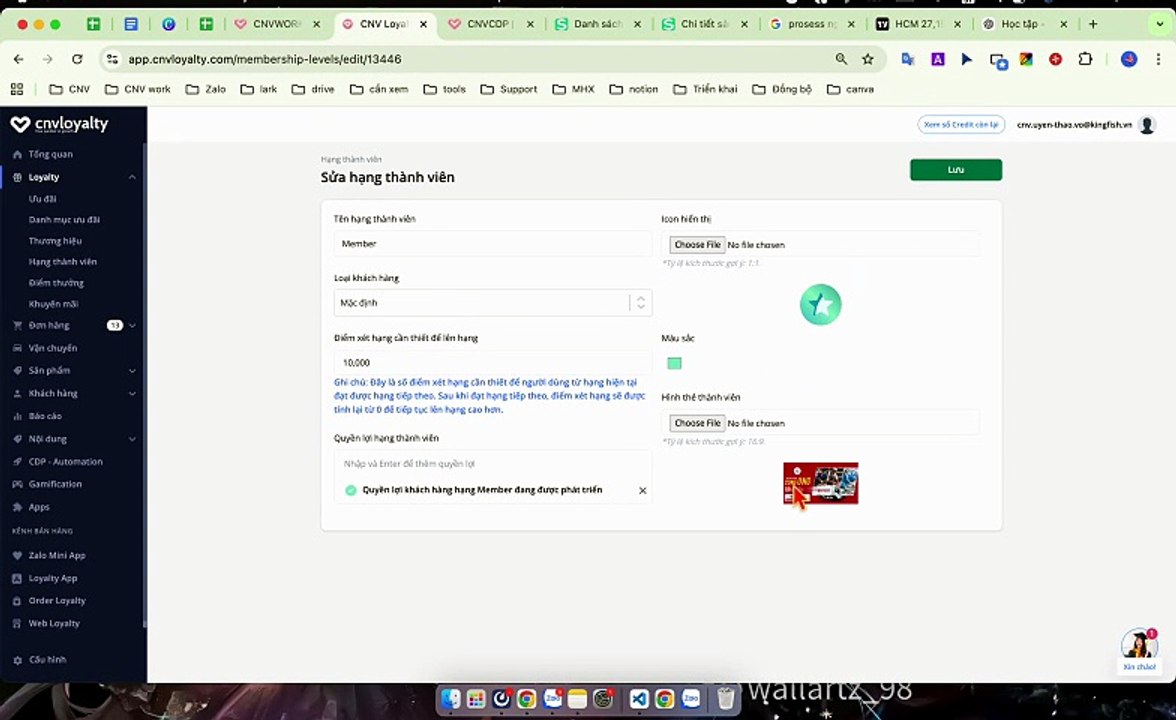Collapse the Loyalty sidebar section
The width and height of the screenshot is (1176, 720).
[132, 177]
